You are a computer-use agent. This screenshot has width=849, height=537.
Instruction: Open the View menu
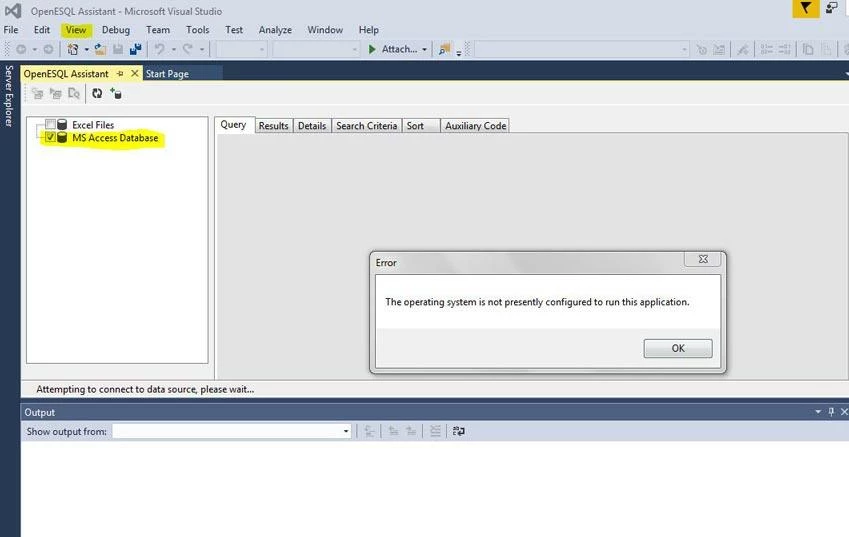76,30
